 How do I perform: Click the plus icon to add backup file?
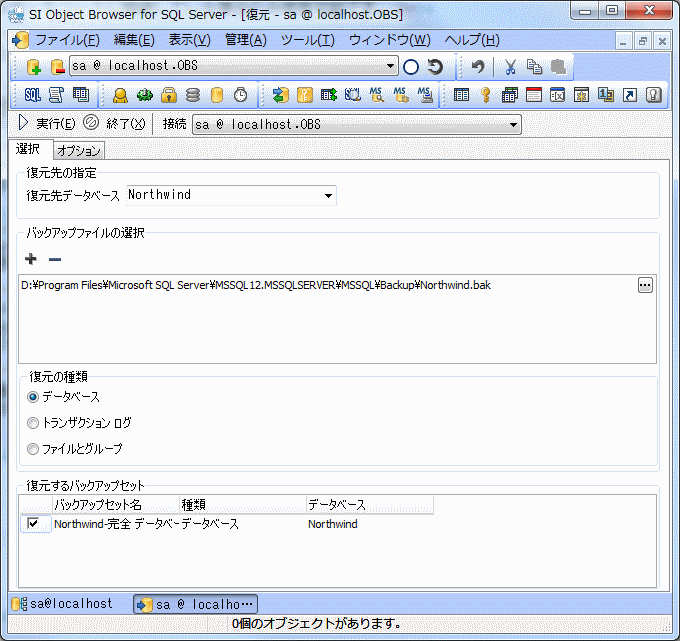pyautogui.click(x=31, y=259)
